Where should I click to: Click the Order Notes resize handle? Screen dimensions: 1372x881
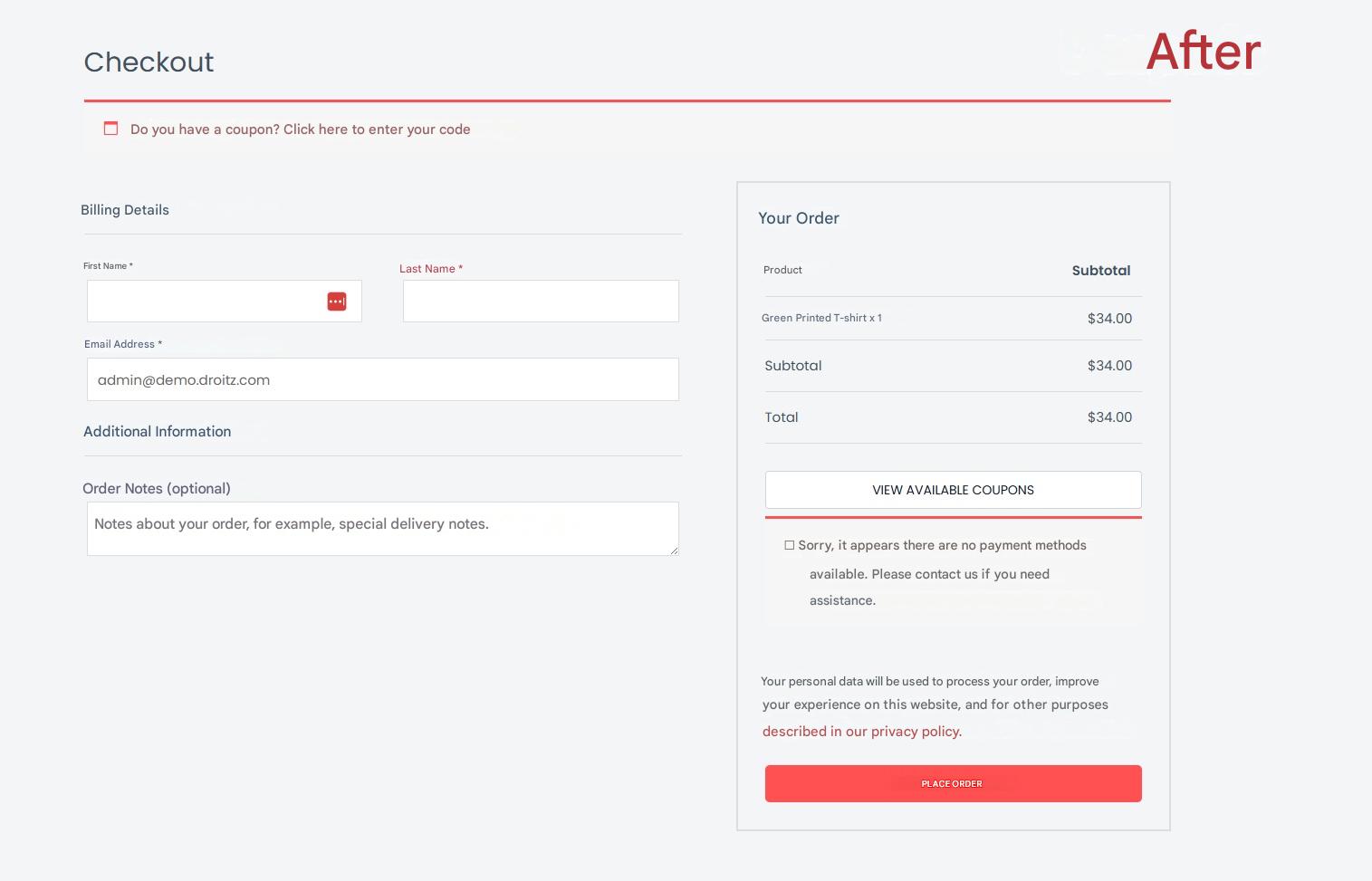tap(674, 551)
